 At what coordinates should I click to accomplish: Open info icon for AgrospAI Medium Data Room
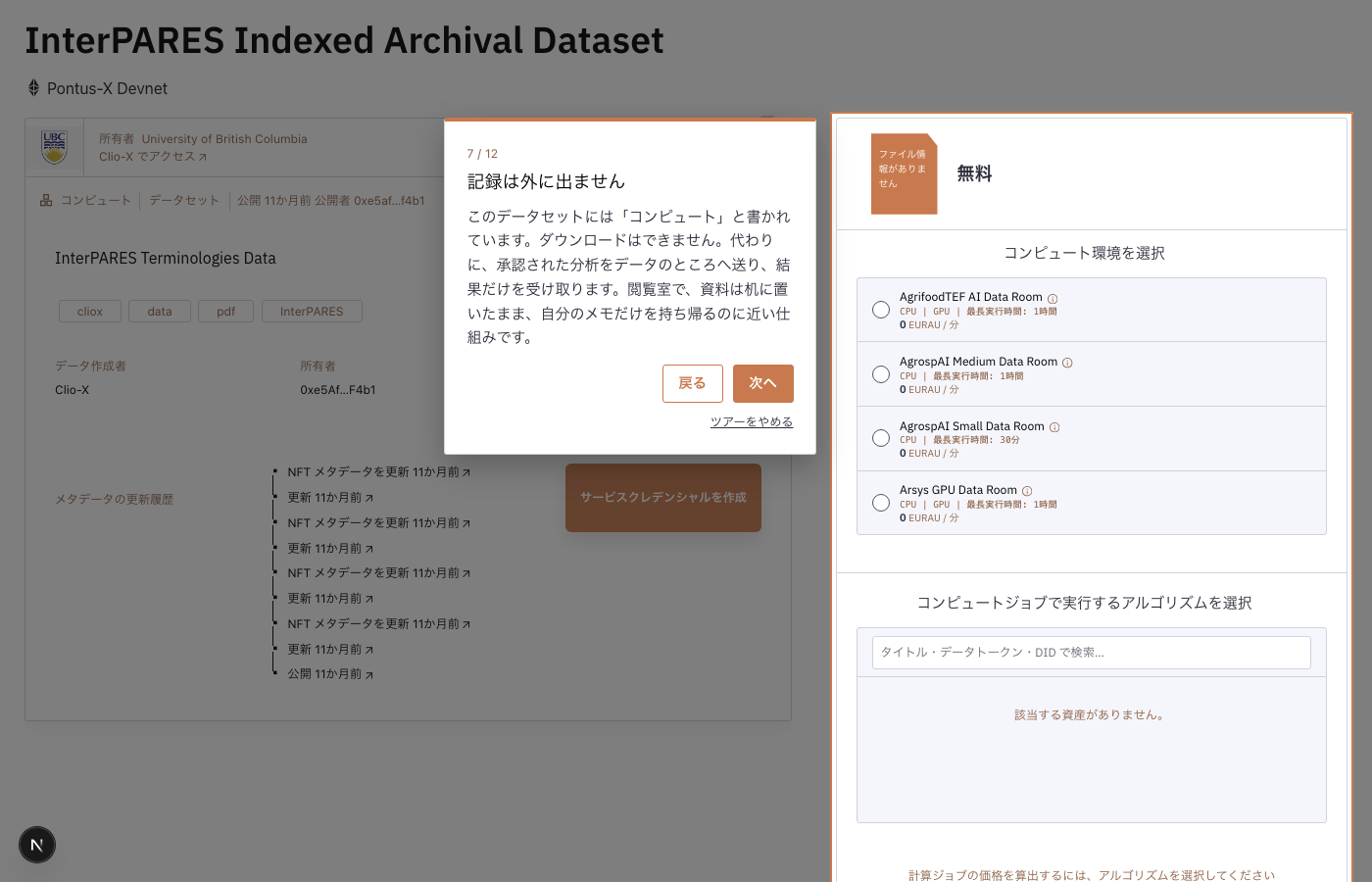coord(1067,363)
